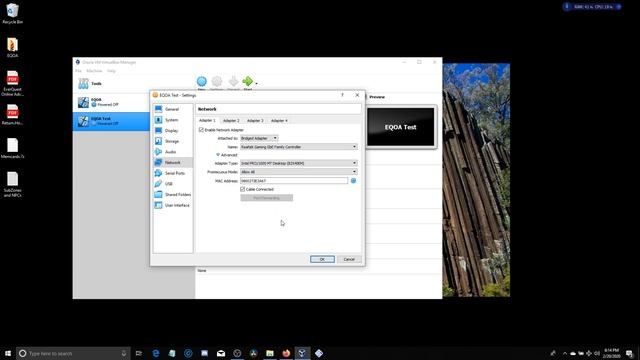Screen dimensions: 640x360
Task: Switch to the Adapter 1 tab
Action: [207, 120]
